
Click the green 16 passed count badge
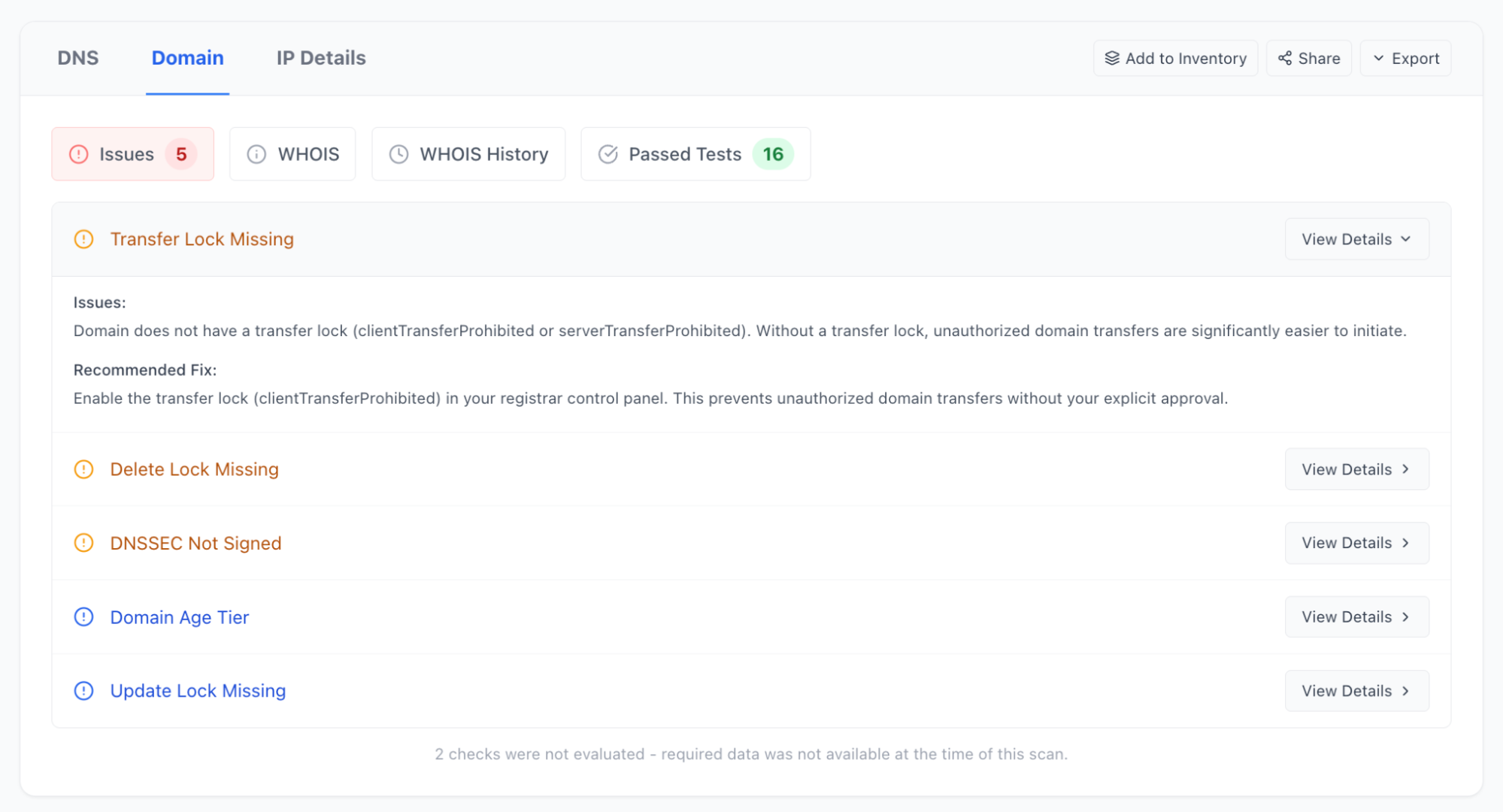tap(773, 154)
